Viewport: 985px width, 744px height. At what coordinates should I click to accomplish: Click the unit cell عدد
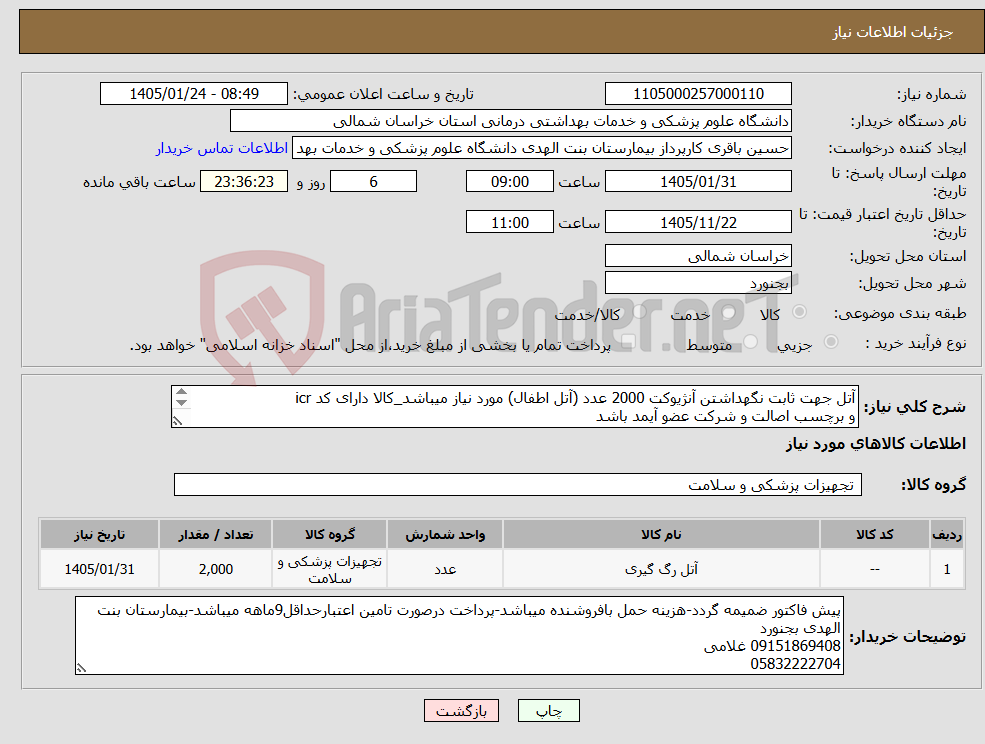point(445,569)
